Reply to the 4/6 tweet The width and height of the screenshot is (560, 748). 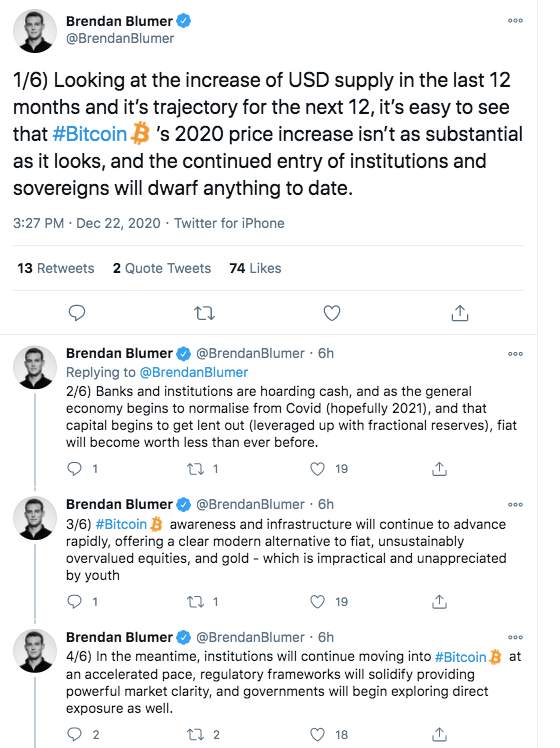coord(74,734)
